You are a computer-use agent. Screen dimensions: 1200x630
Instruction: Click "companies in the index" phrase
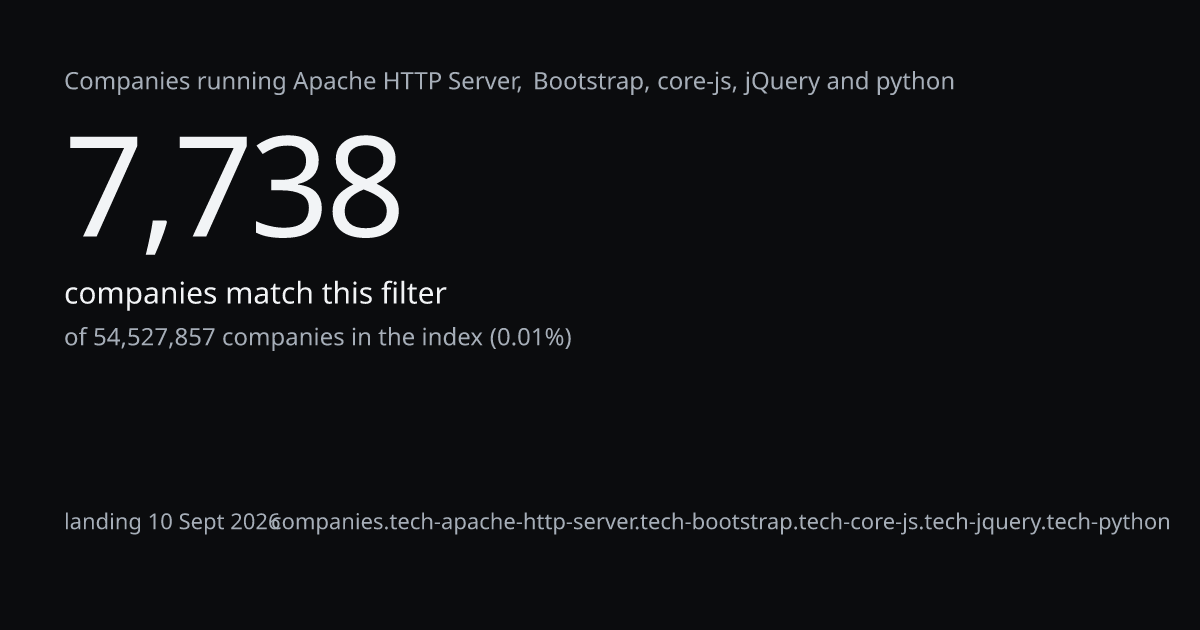click(x=352, y=337)
